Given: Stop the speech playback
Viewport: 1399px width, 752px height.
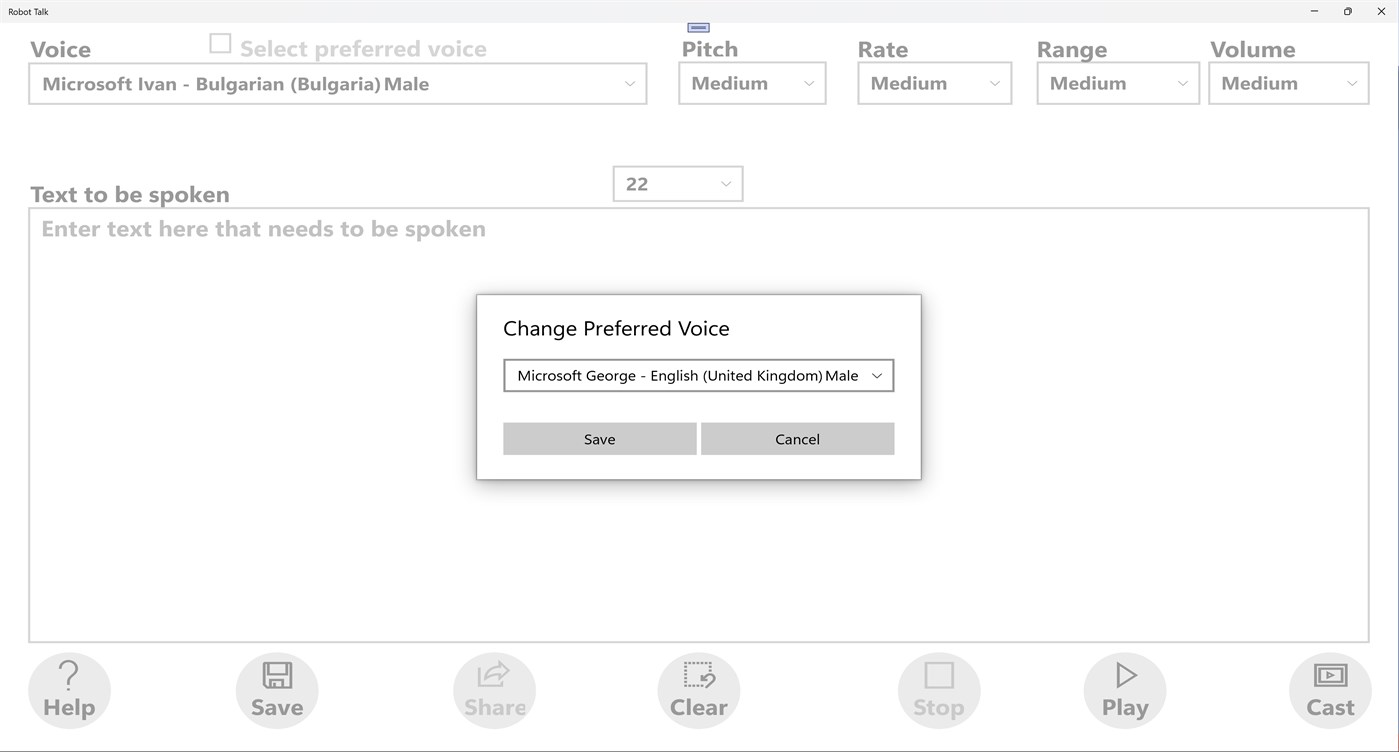Looking at the screenshot, I should (938, 689).
